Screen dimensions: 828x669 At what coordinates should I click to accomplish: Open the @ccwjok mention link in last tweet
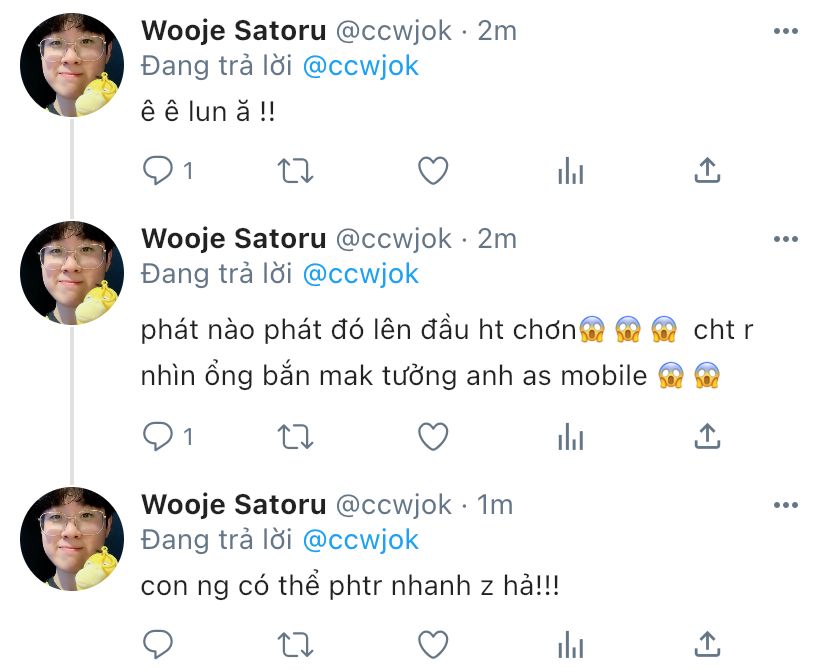pyautogui.click(x=361, y=541)
